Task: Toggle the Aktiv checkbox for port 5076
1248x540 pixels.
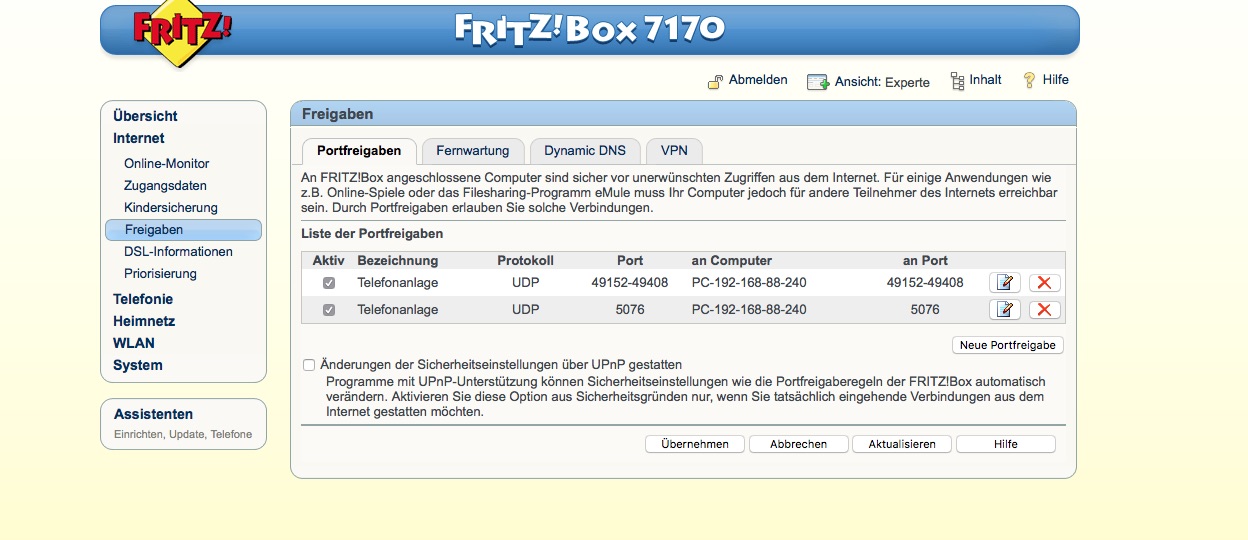Action: (329, 310)
